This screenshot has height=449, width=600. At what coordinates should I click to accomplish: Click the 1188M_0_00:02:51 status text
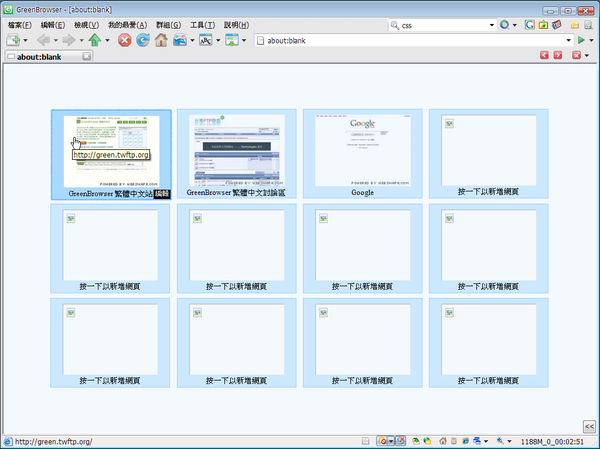pyautogui.click(x=553, y=441)
